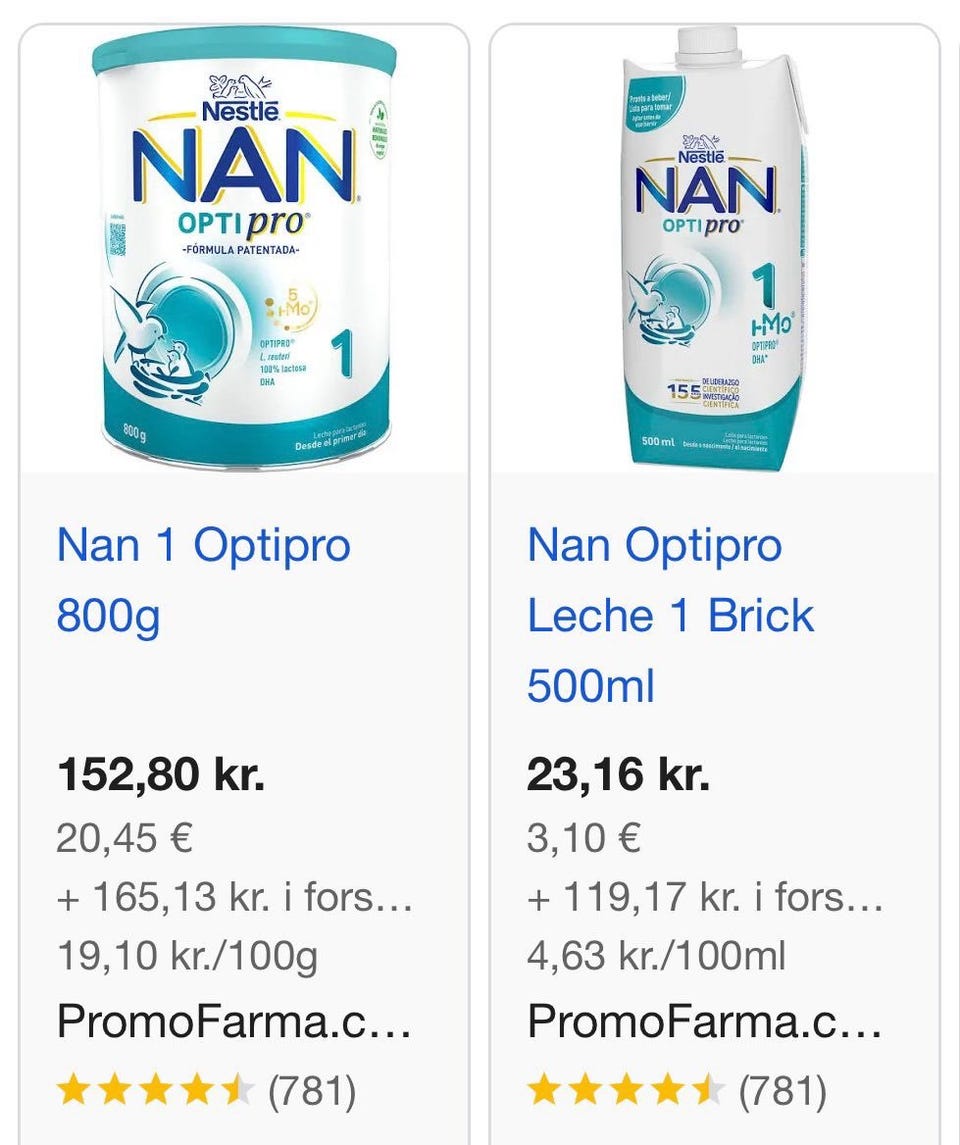Click the 19,10 kr./100g unit price
960x1145 pixels.
187,956
